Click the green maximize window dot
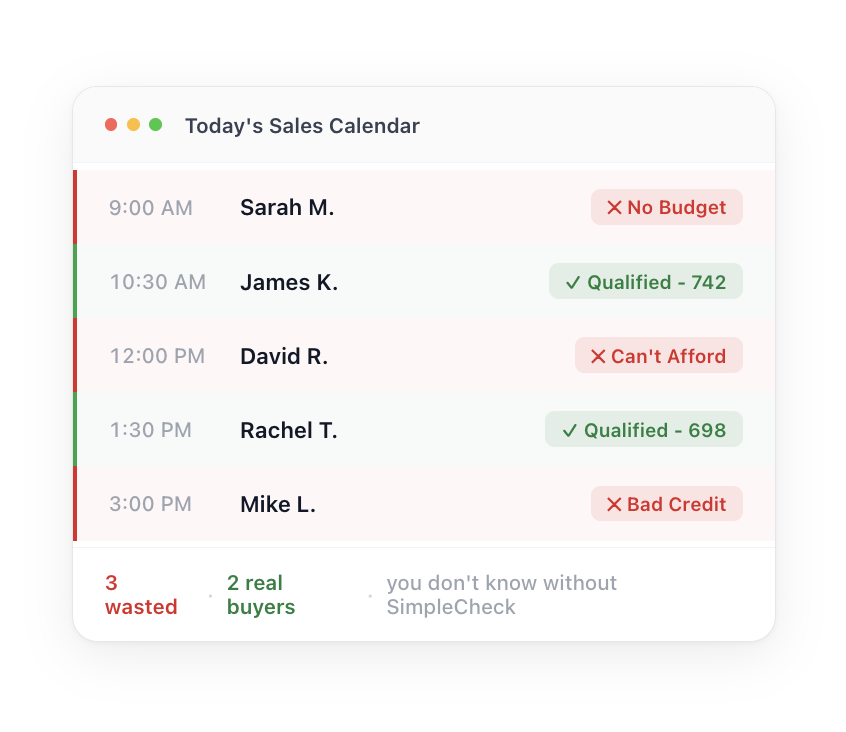Image resolution: width=846 pixels, height=732 pixels. (x=155, y=125)
